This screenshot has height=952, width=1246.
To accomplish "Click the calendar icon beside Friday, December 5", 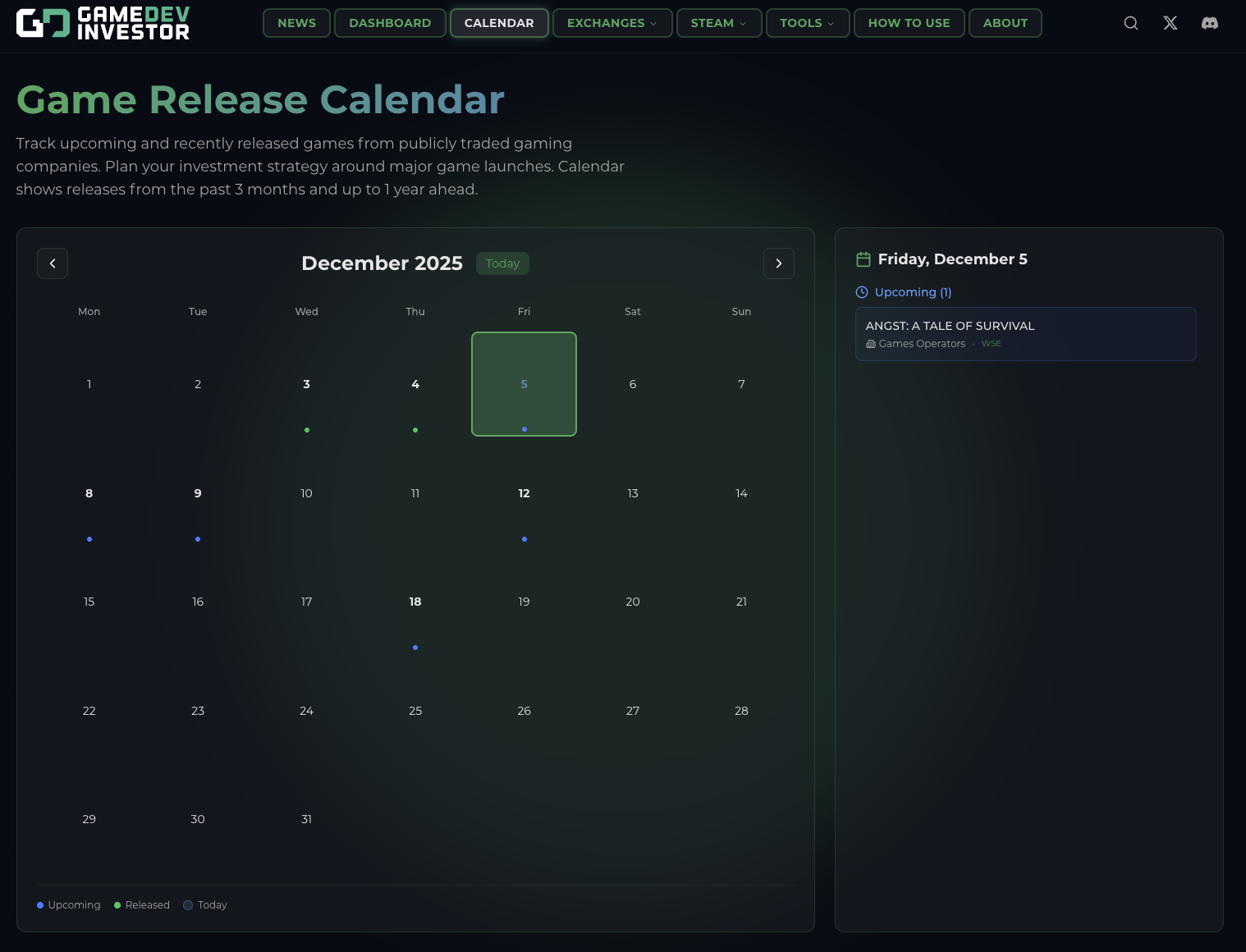I will (863, 259).
